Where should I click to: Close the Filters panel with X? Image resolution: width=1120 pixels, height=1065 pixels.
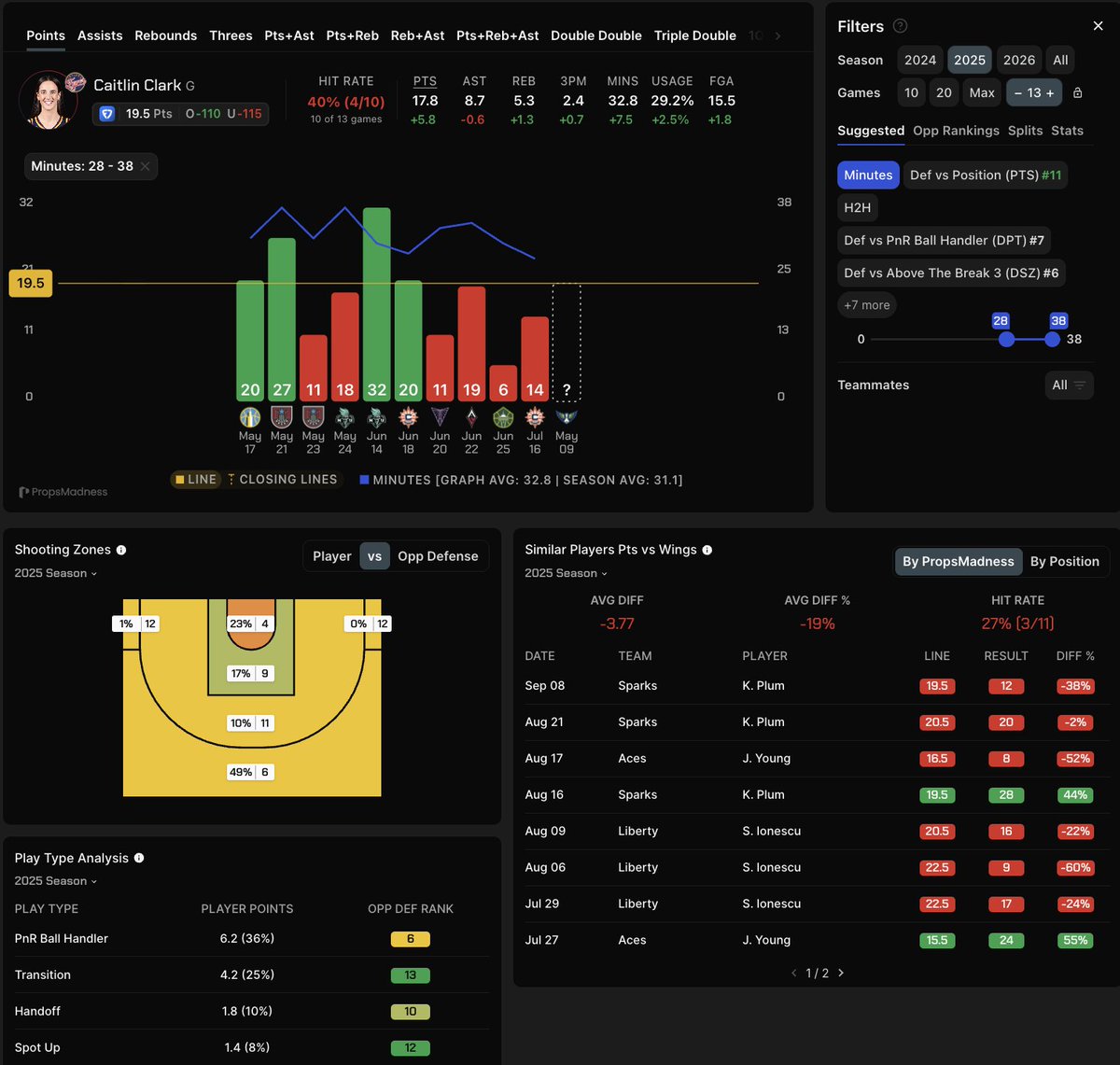point(1098,26)
